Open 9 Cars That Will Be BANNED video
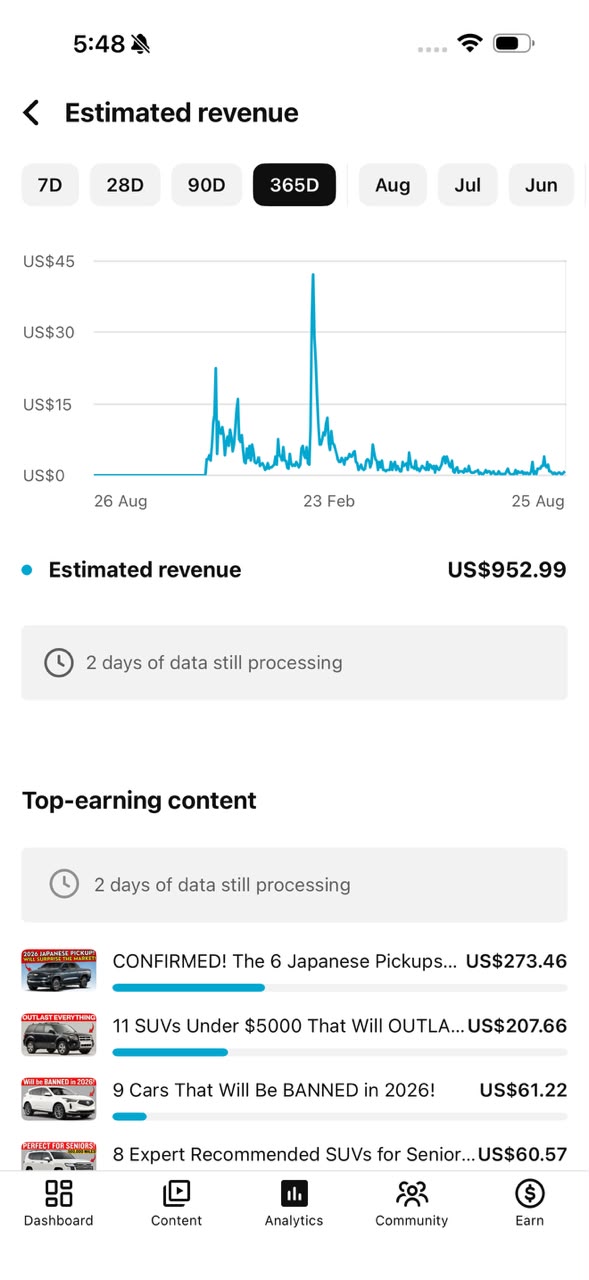Viewport: 589px width, 1280px height. [x=274, y=1090]
